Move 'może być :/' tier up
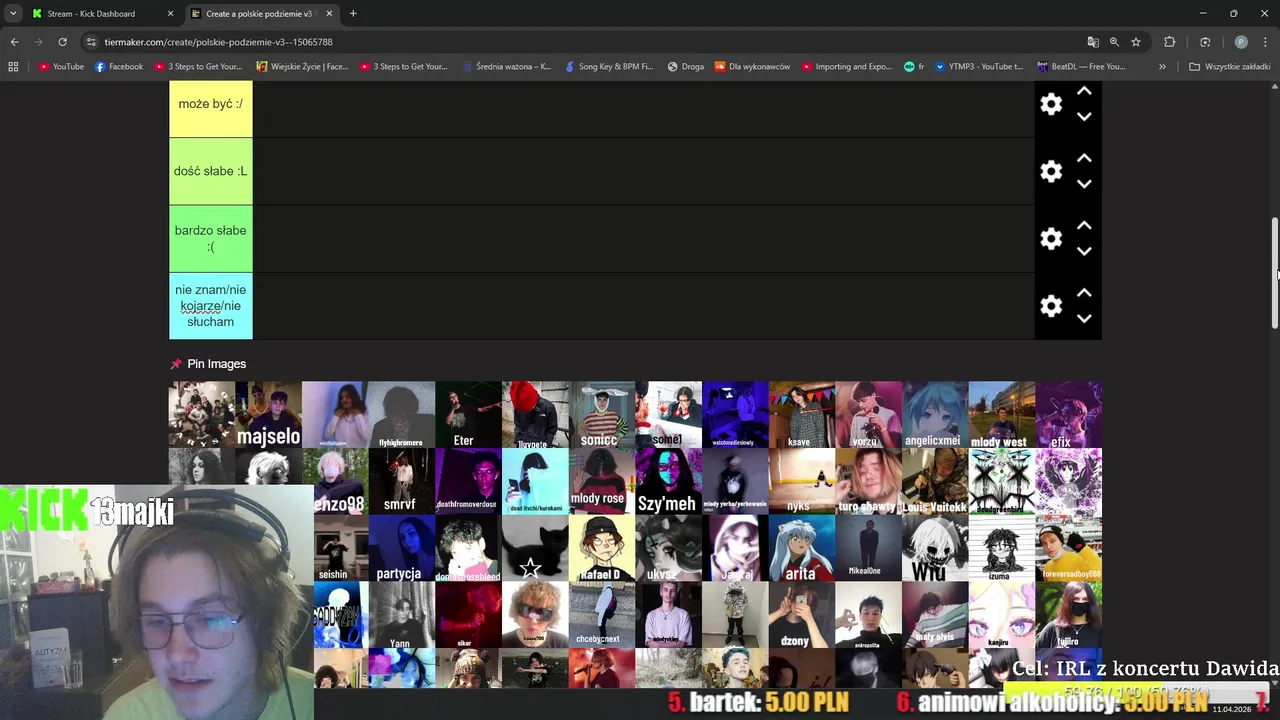Viewport: 1280px width, 720px height. tap(1084, 91)
